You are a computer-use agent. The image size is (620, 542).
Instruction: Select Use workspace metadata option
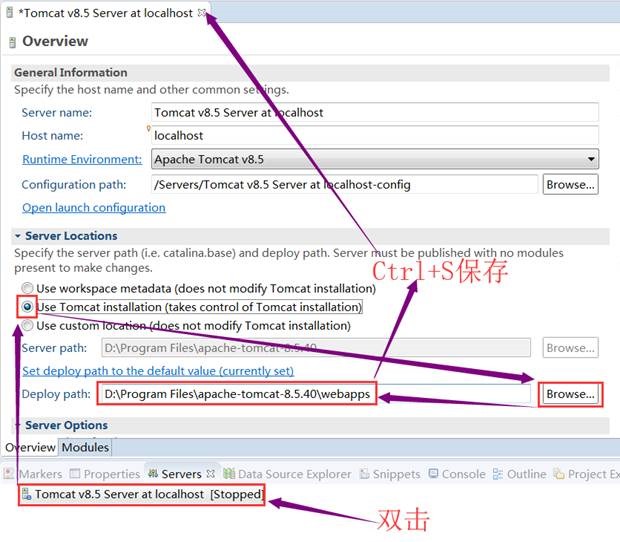(x=27, y=288)
